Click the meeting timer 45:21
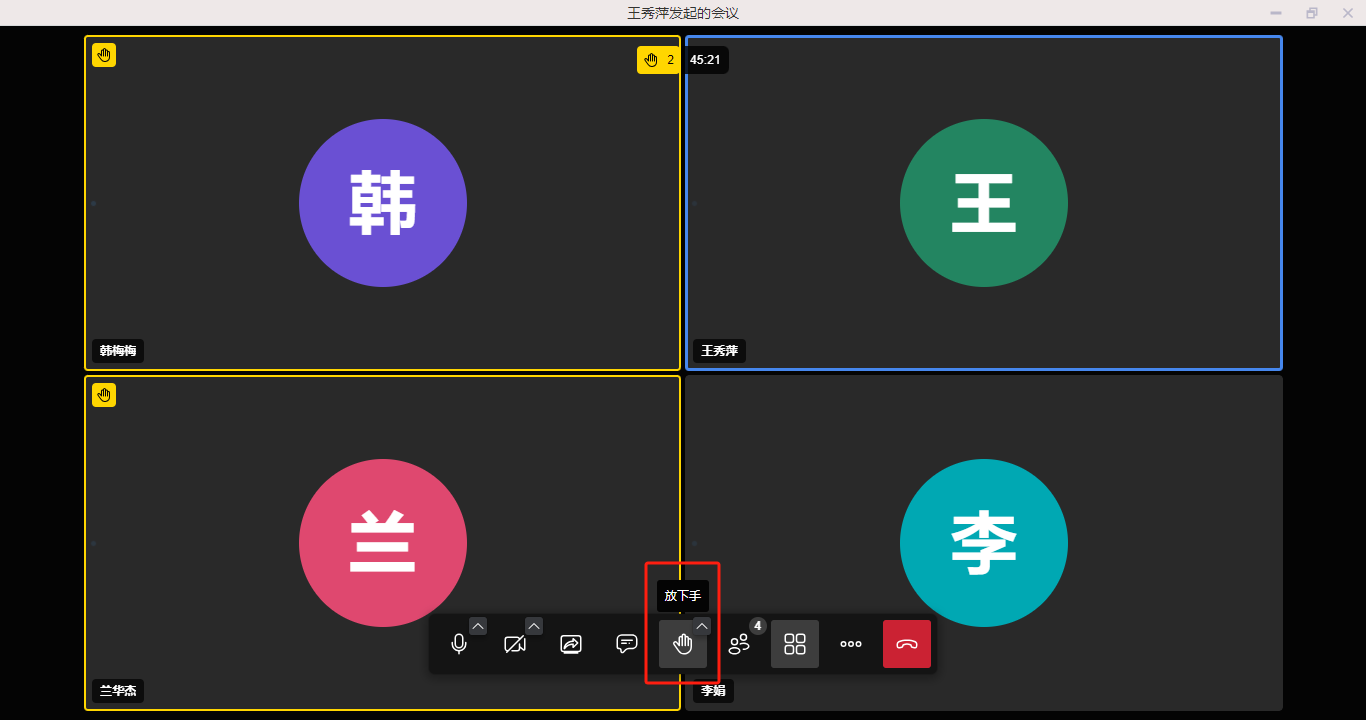This screenshot has width=1366, height=720. (x=705, y=60)
